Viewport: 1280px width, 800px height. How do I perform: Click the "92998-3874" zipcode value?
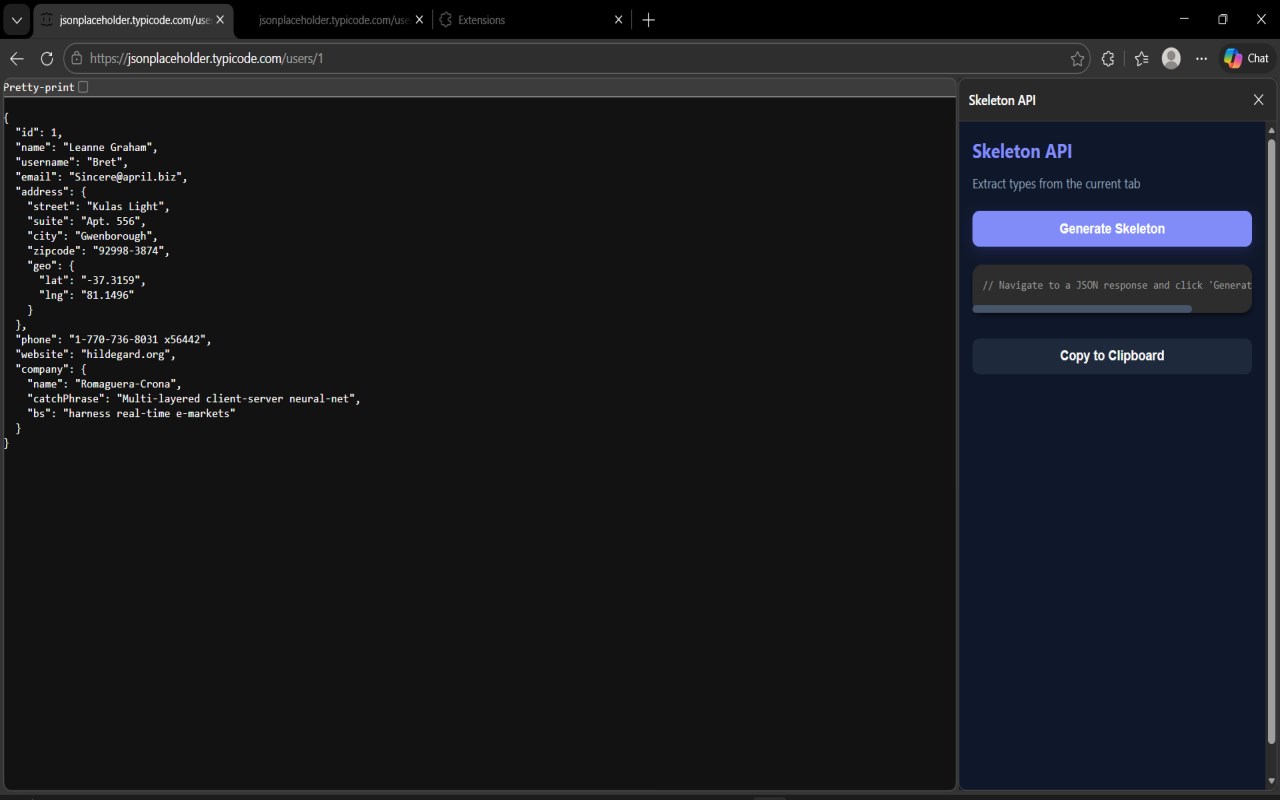(131, 251)
